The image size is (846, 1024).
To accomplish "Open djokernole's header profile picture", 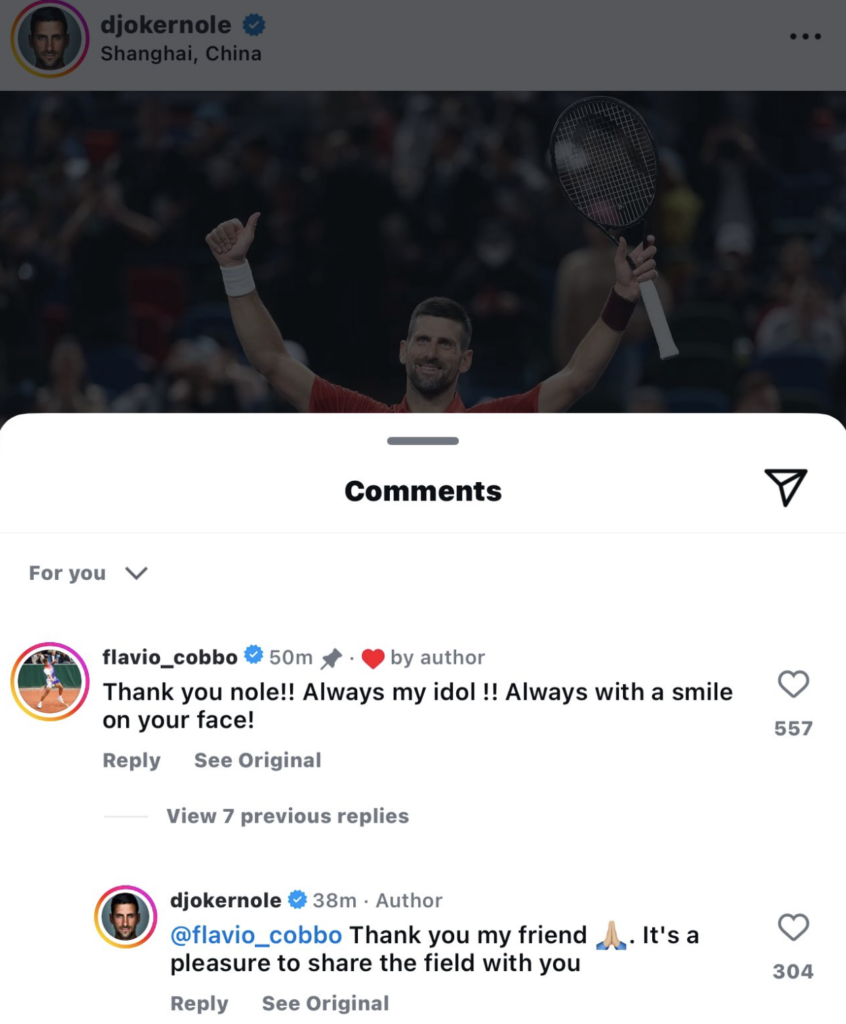I will 50,39.
